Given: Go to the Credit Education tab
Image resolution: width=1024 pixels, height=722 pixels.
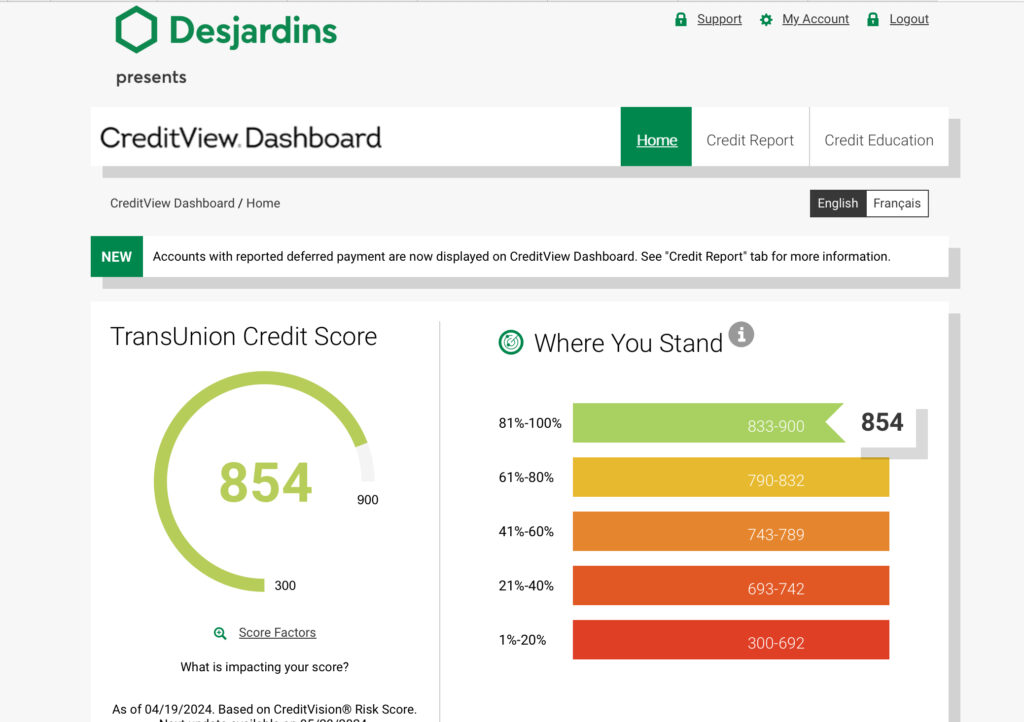Looking at the screenshot, I should tap(878, 140).
